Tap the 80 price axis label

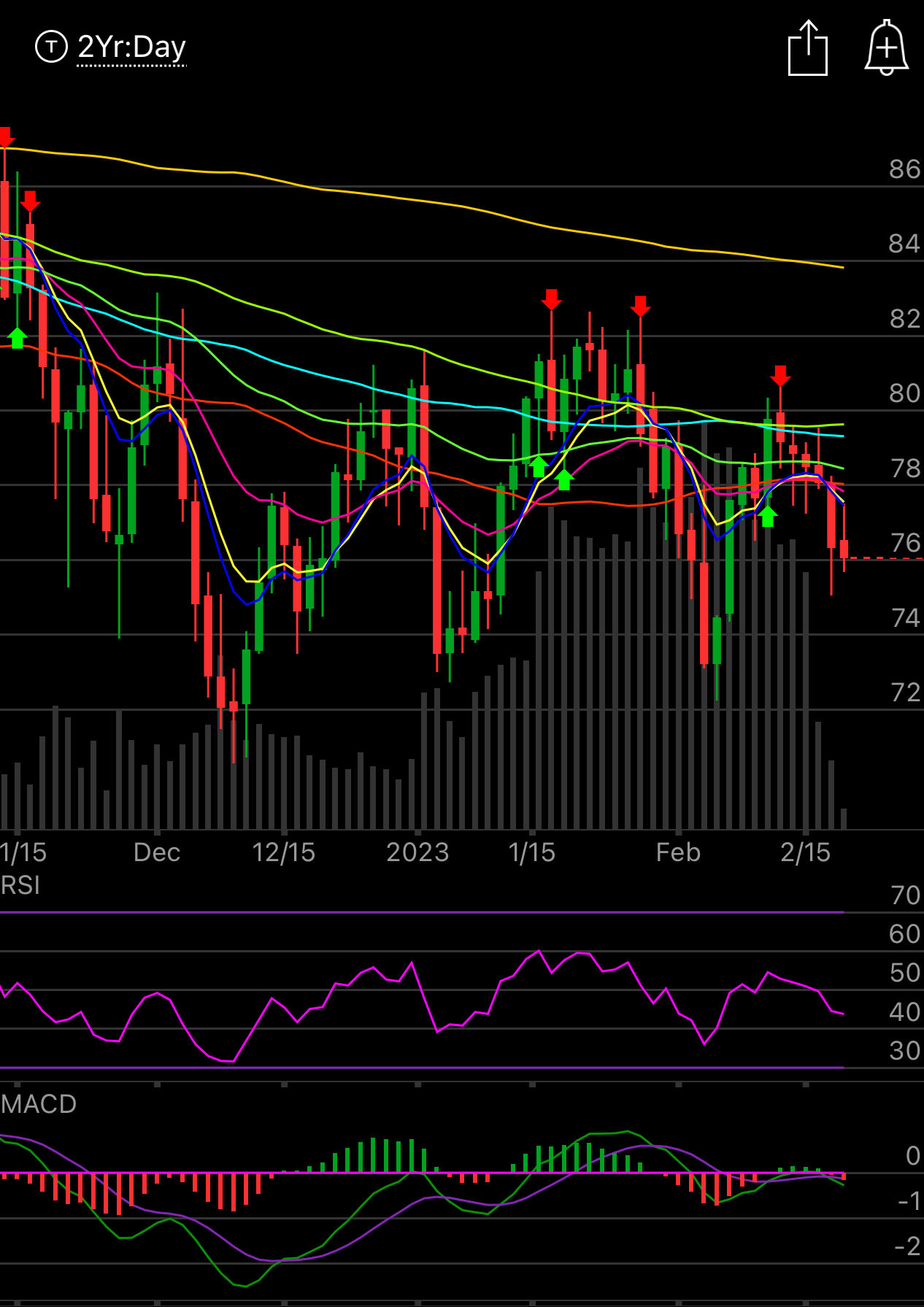pos(904,393)
